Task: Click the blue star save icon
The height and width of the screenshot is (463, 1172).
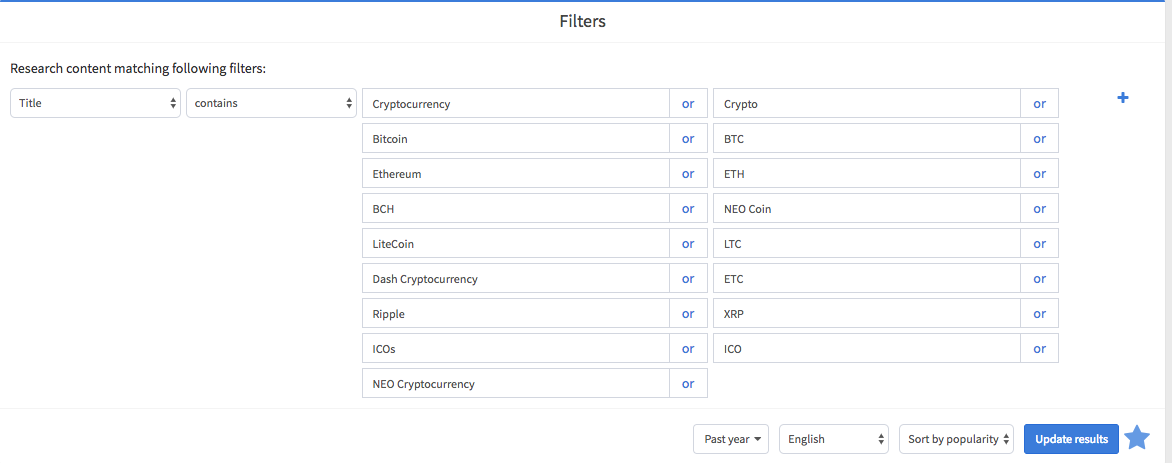Action: coord(1137,438)
